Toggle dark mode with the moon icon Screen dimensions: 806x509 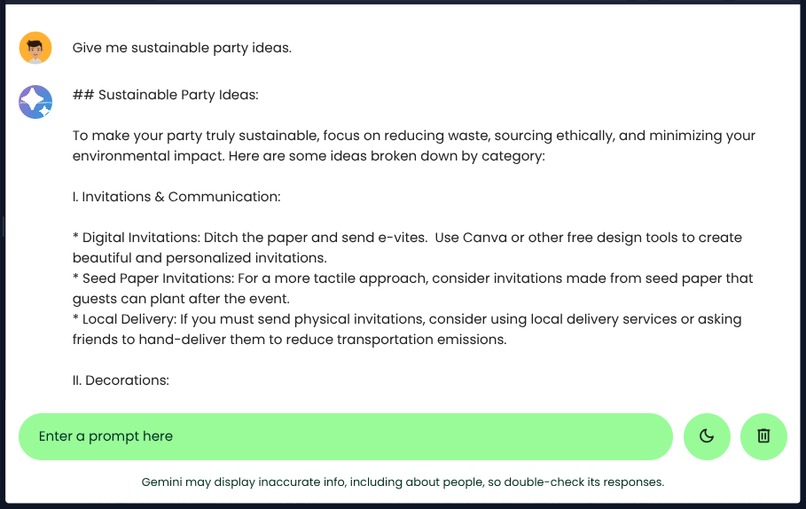coord(707,436)
